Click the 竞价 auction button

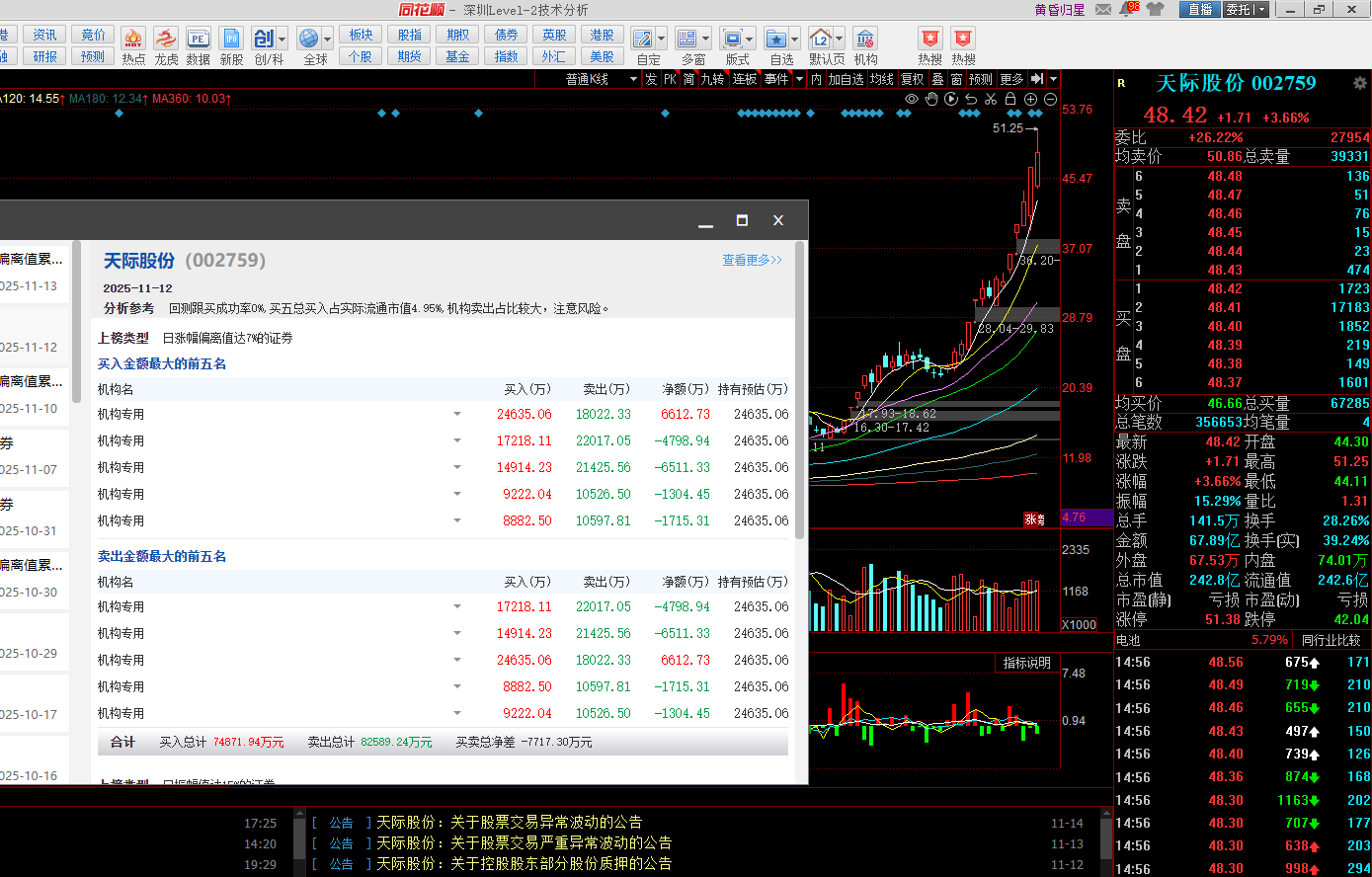(x=93, y=35)
